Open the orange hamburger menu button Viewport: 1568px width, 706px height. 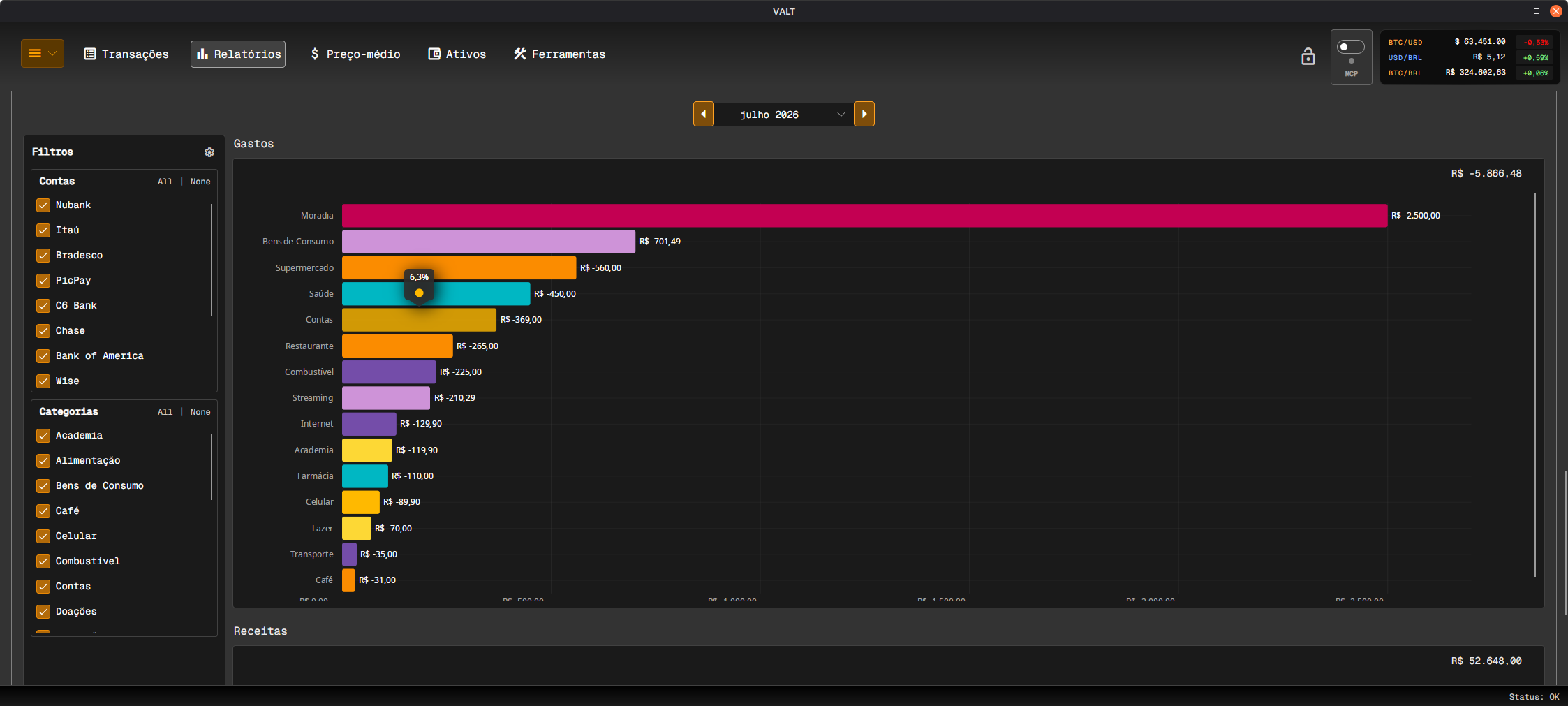pos(43,54)
